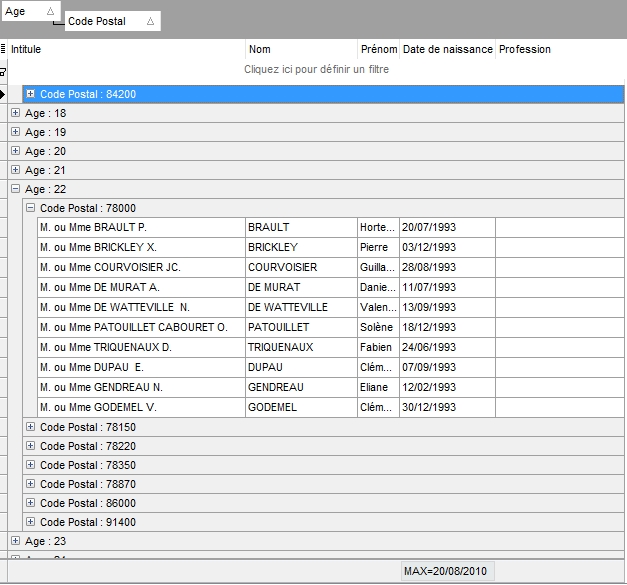Click the filter row to define a filter
The image size is (627, 585).
coord(316,70)
